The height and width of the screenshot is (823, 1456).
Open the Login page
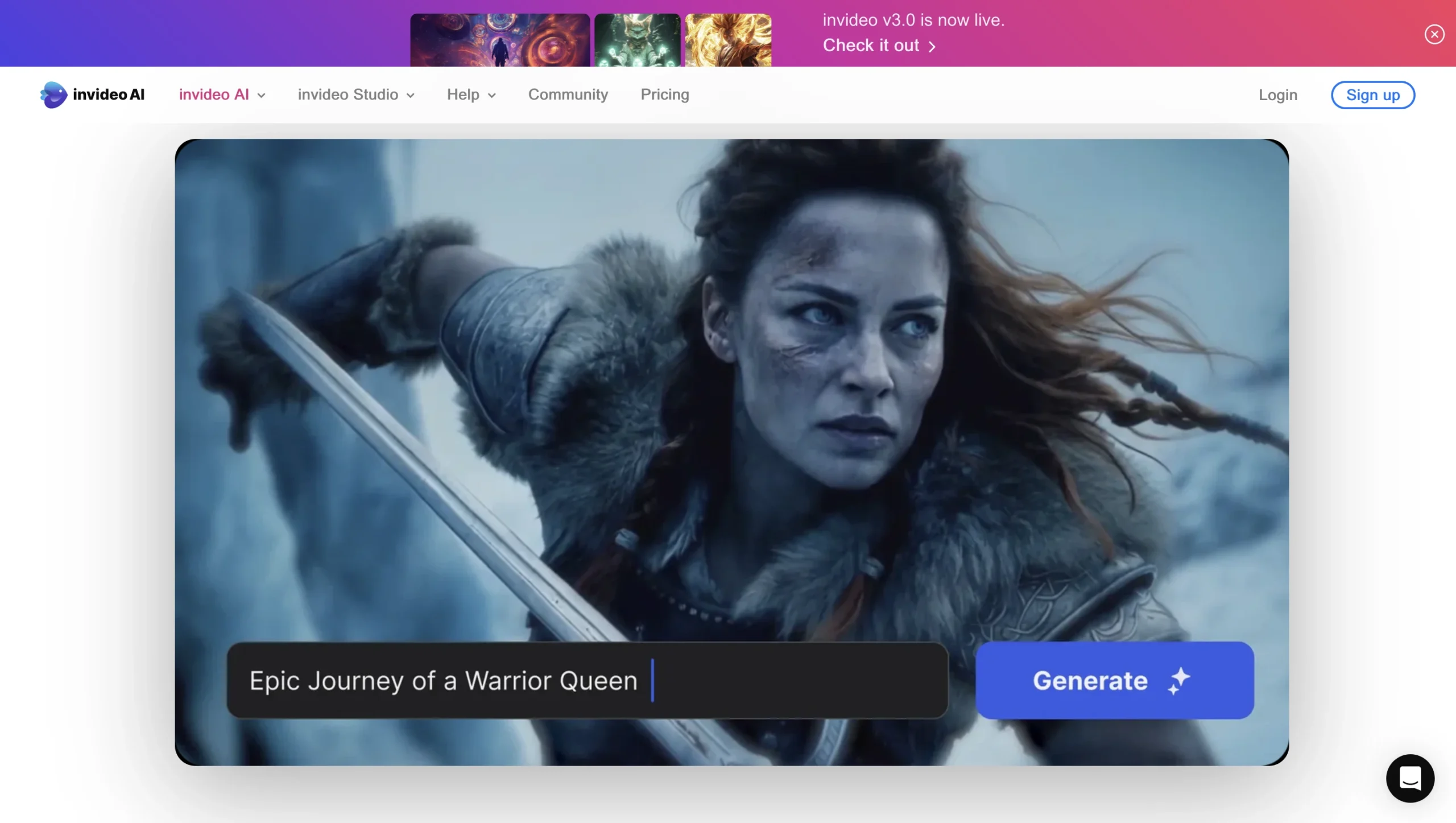point(1277,94)
